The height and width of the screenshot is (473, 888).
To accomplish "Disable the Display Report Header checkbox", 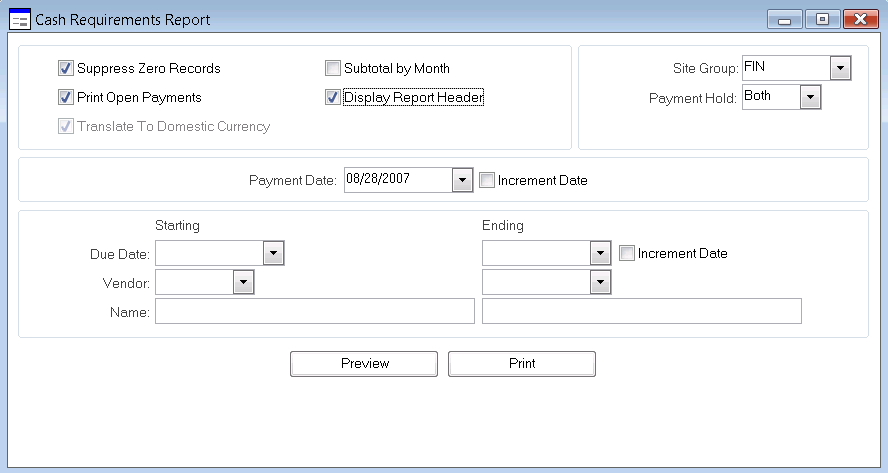I will (333, 98).
